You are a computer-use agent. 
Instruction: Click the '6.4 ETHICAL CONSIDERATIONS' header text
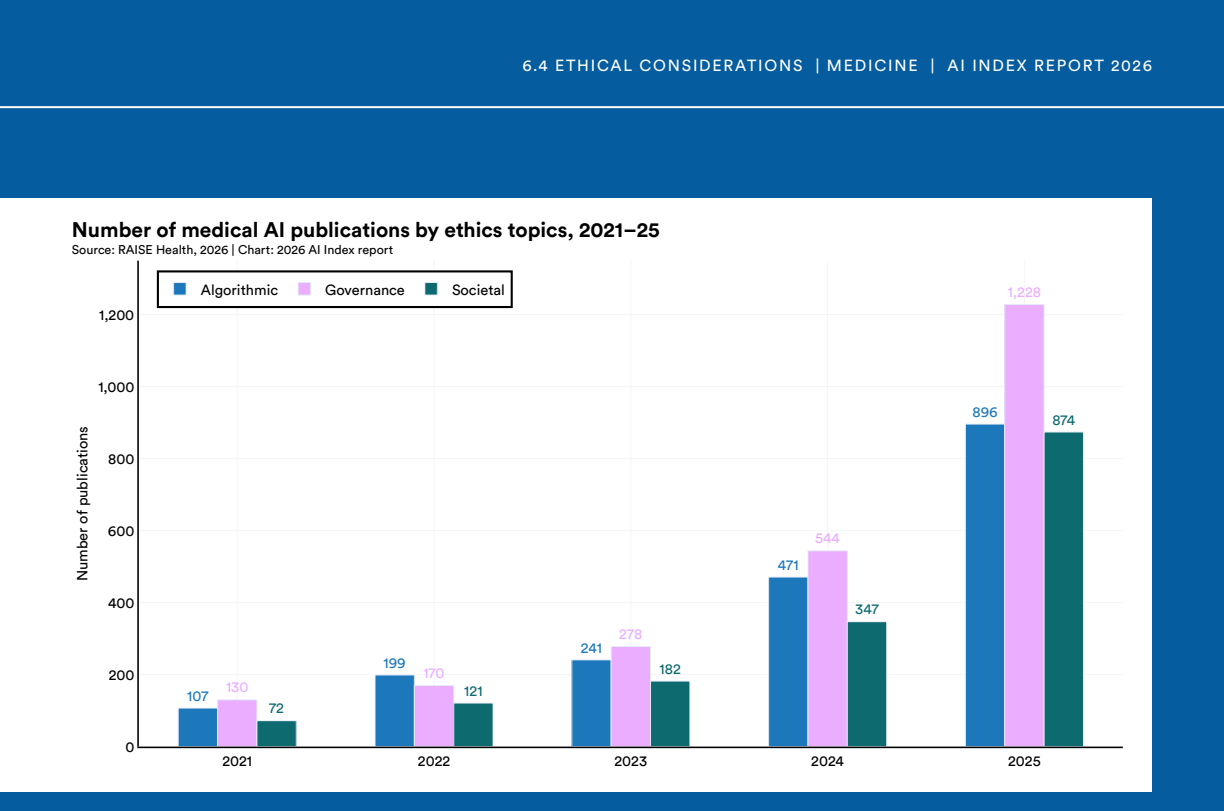click(x=663, y=66)
